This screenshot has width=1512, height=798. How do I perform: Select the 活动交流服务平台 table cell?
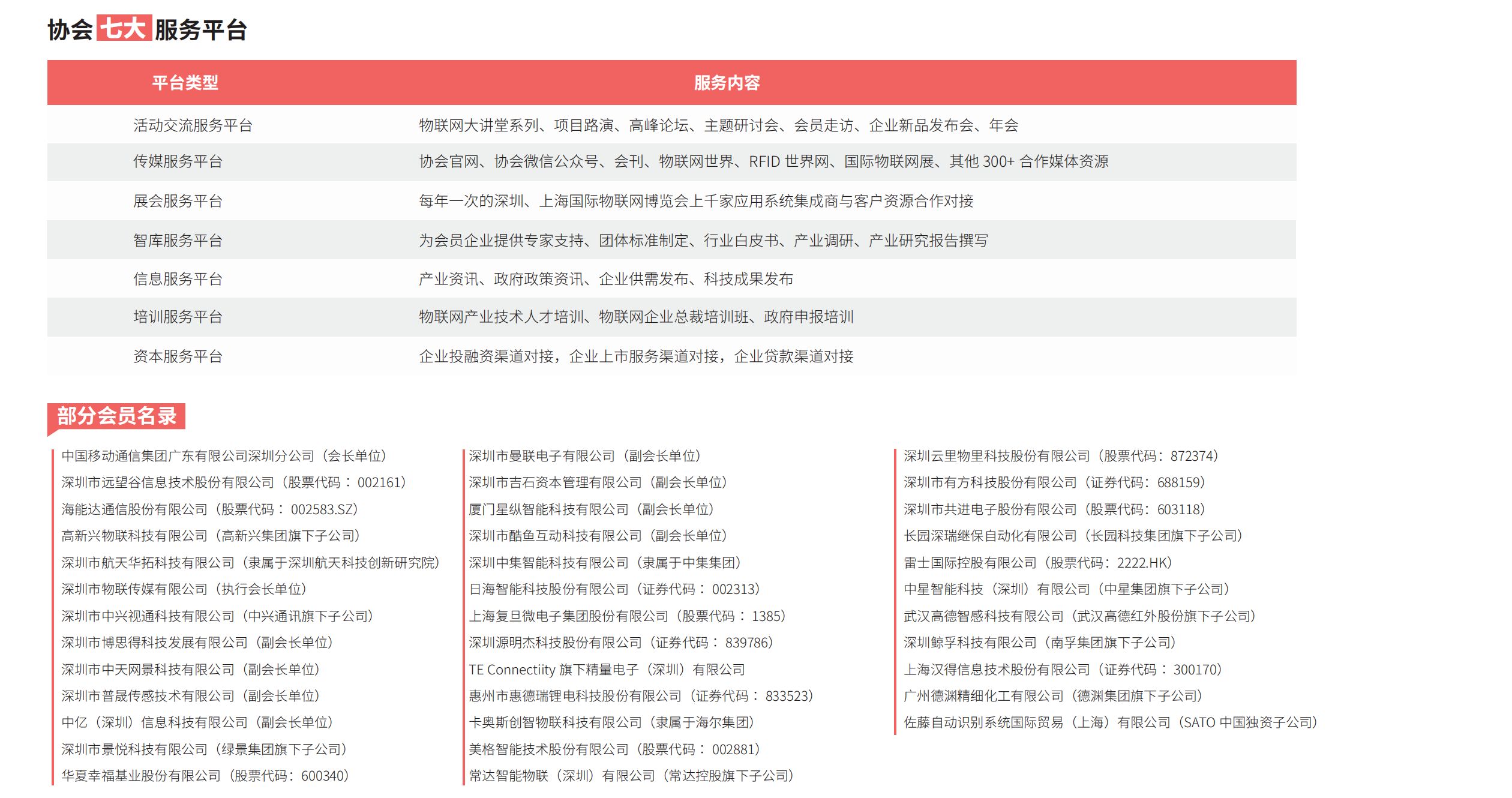tap(193, 125)
